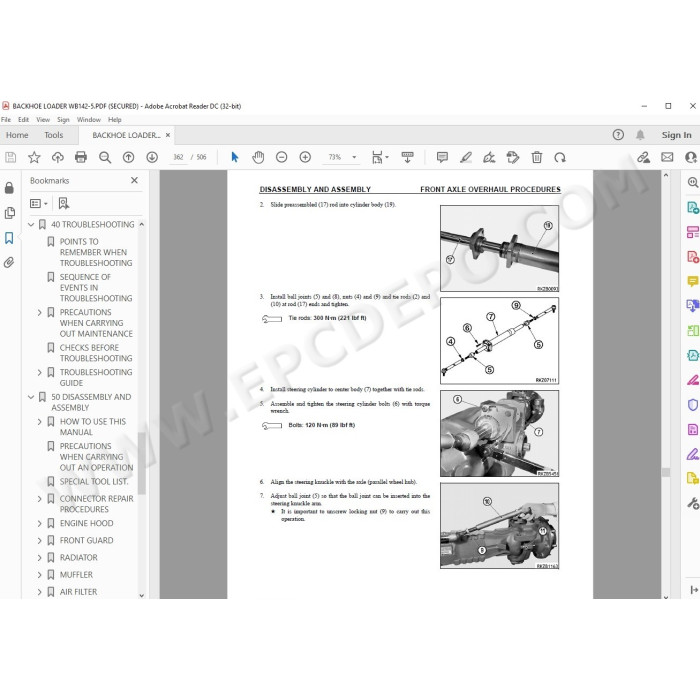Open CHECKS BEFORE TROUBLESHOOTING bookmark
The image size is (700, 700).
click(x=96, y=353)
